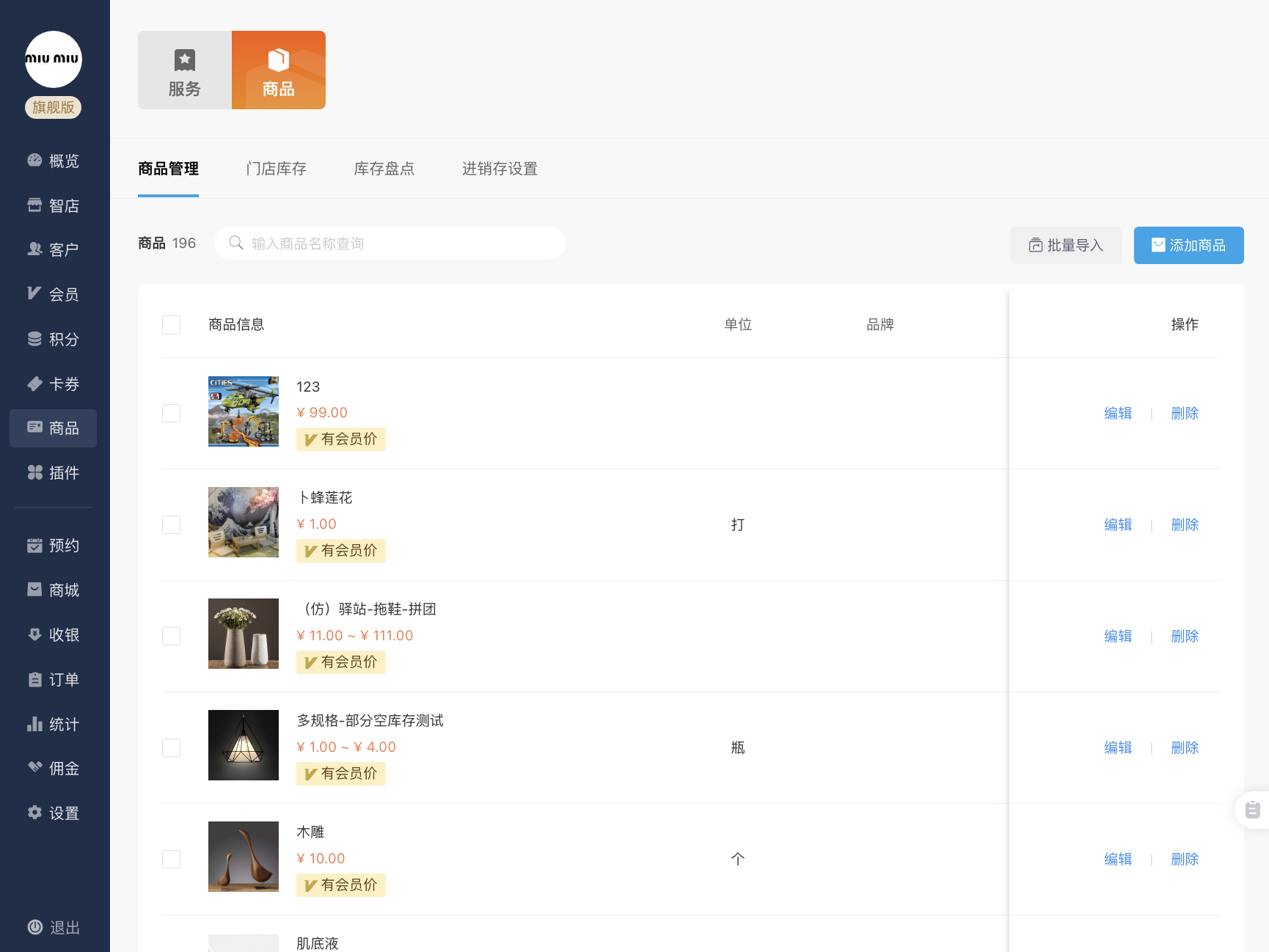Click the search magnifier icon
The width and height of the screenshot is (1269, 952).
pos(236,243)
